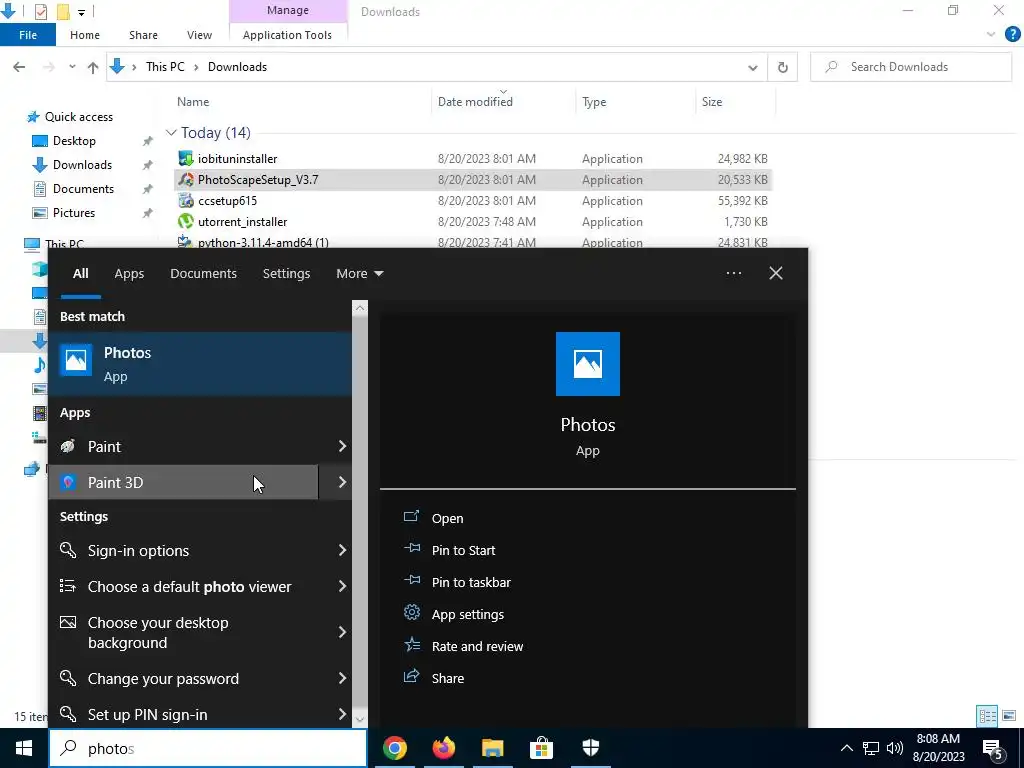Click the Search Downloads field
This screenshot has width=1024, height=768.
[911, 67]
